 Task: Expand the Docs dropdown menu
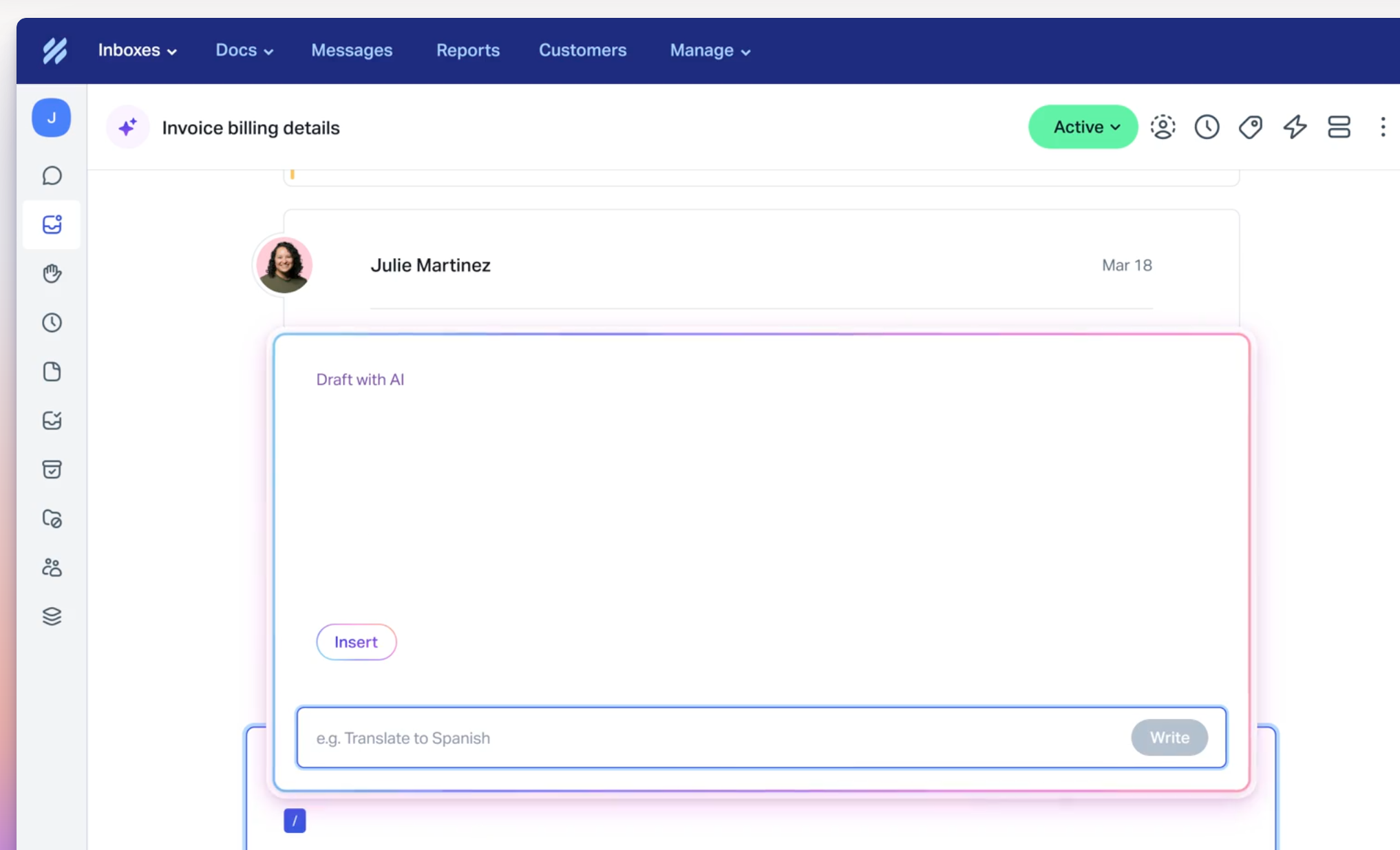coord(244,50)
